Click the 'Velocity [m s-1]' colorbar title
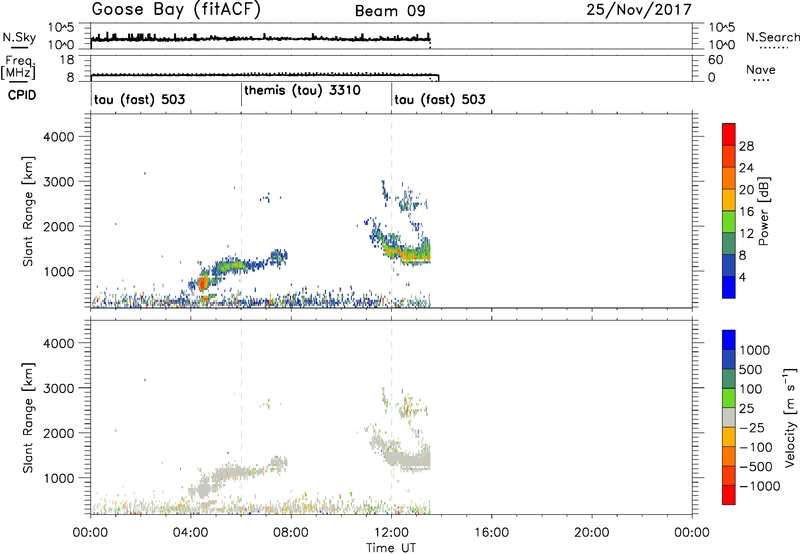The image size is (800, 554). (x=790, y=417)
